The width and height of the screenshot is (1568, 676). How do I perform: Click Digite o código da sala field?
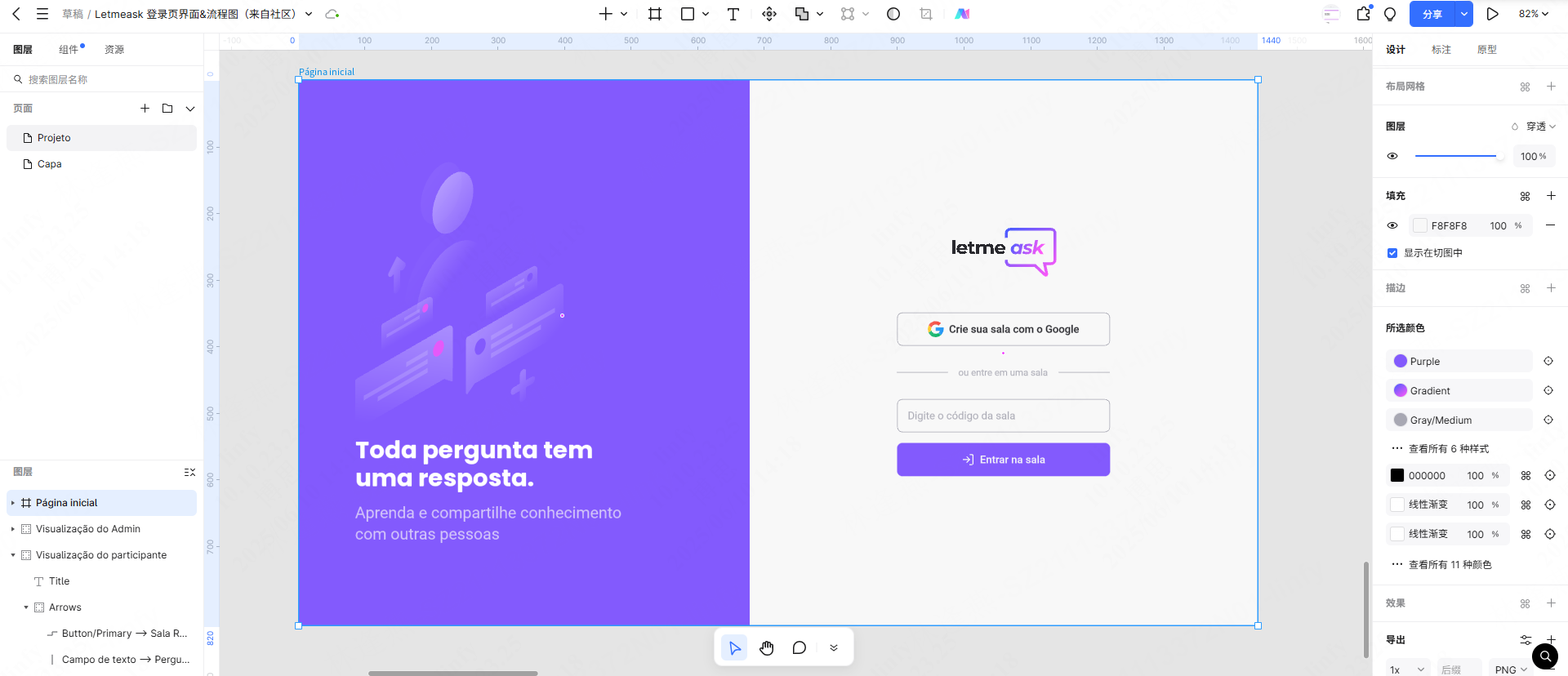(x=1003, y=416)
